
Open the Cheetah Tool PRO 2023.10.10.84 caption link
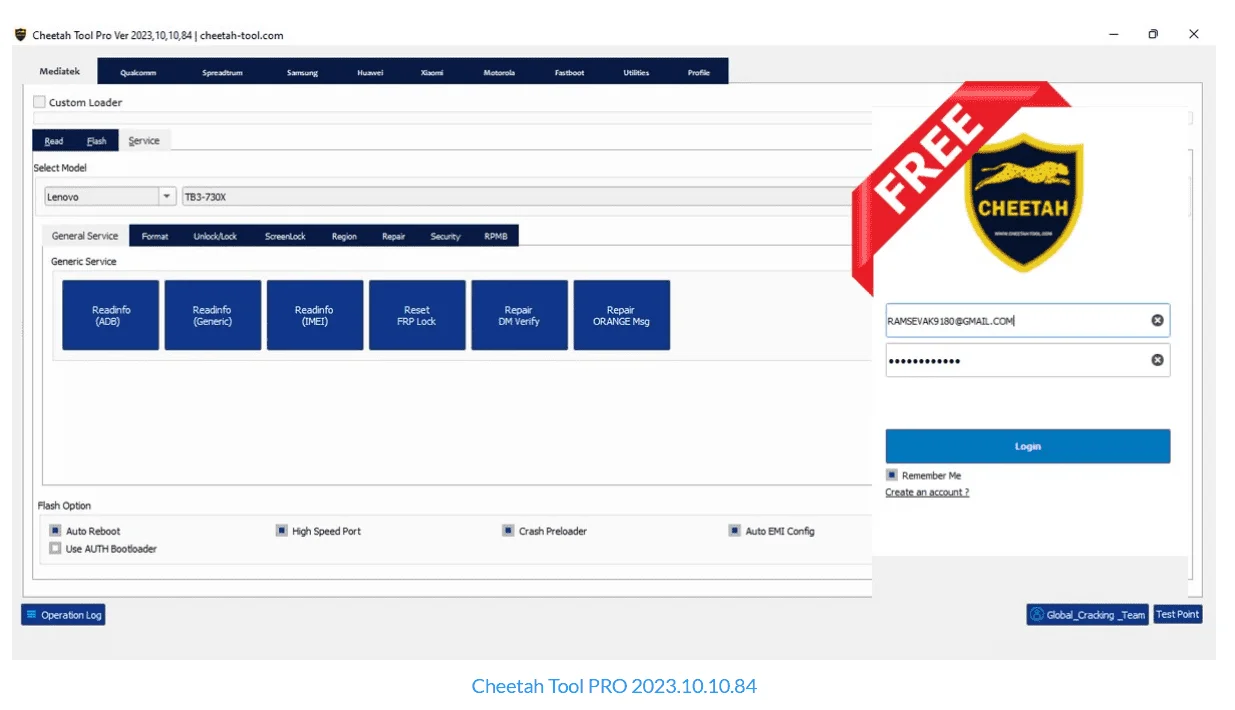pos(614,686)
